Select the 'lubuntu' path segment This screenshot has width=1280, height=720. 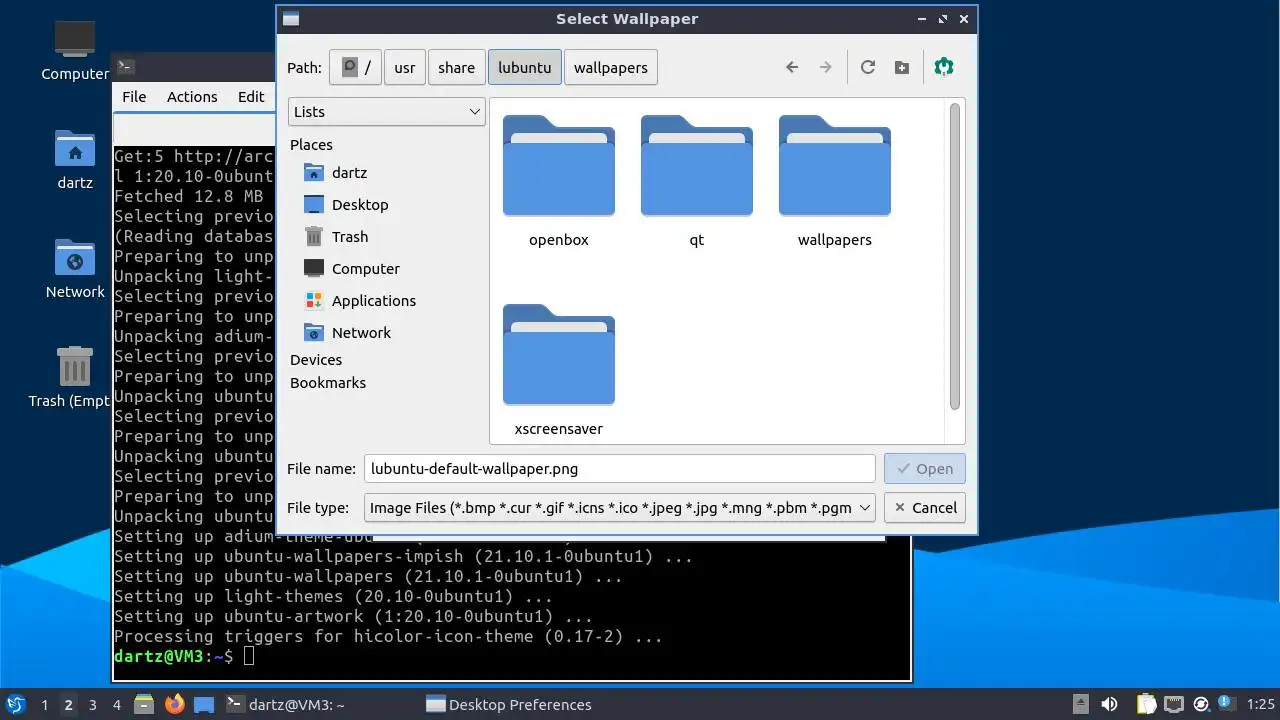click(525, 68)
